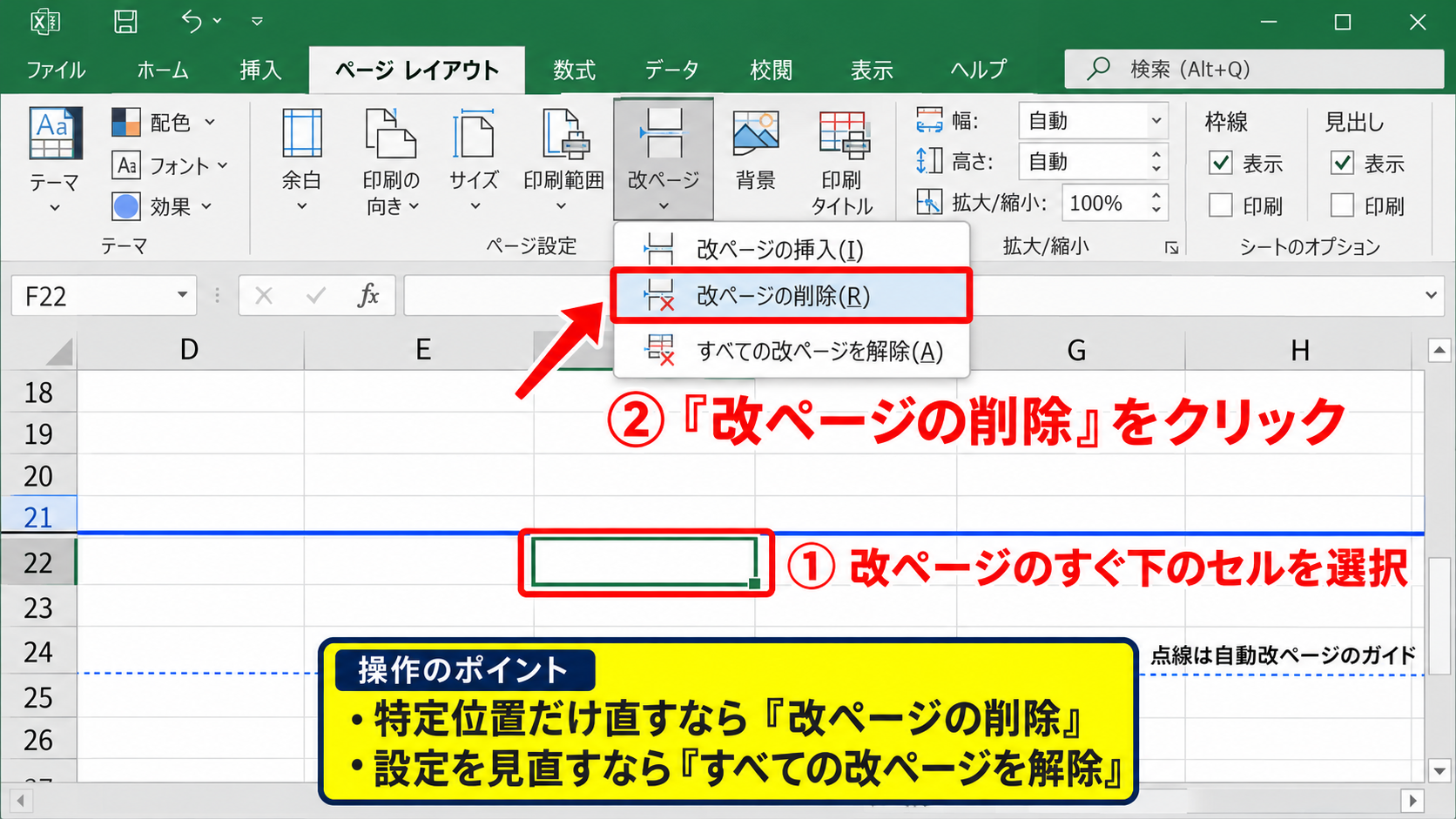Click the Undo arrow icon

tap(192, 21)
